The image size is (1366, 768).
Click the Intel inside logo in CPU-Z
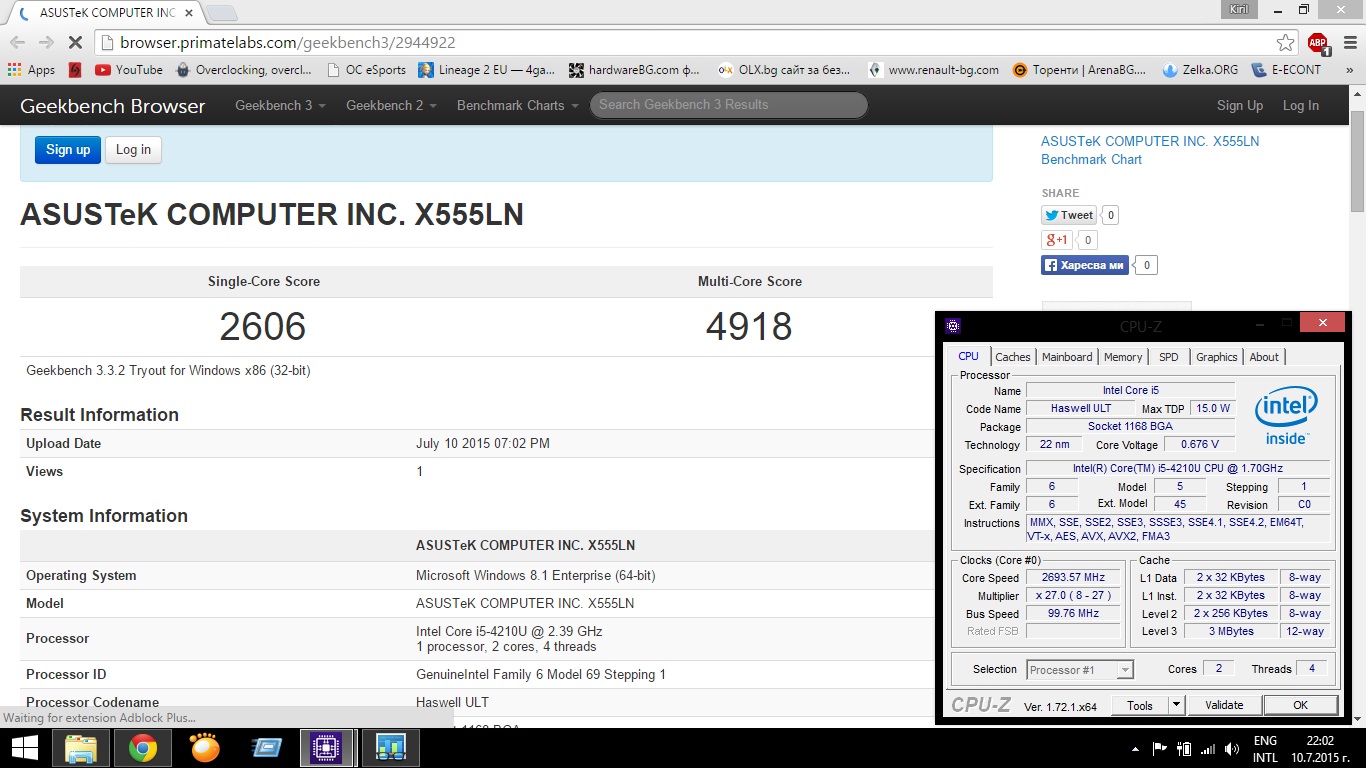pyautogui.click(x=1286, y=416)
